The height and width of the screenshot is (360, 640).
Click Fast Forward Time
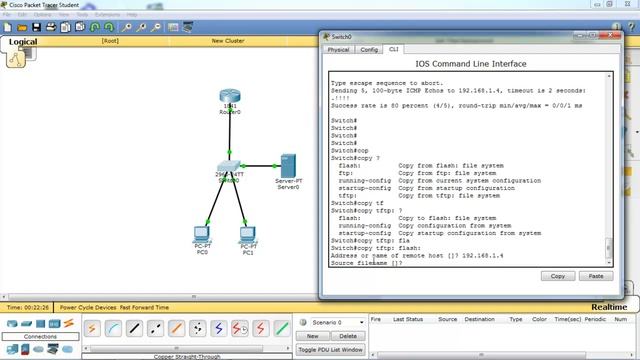pos(144,307)
